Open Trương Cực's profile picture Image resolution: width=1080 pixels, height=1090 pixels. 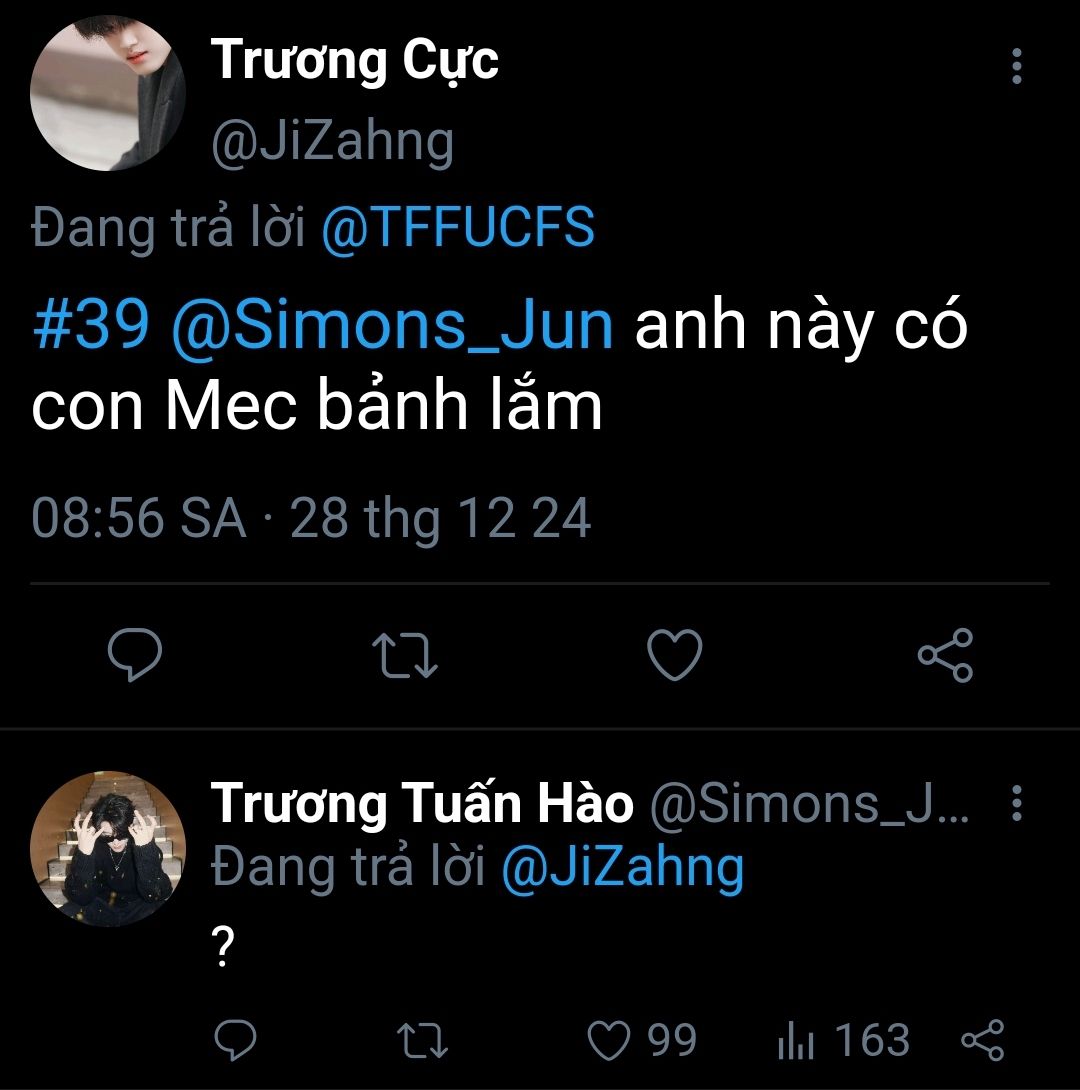coord(108,93)
